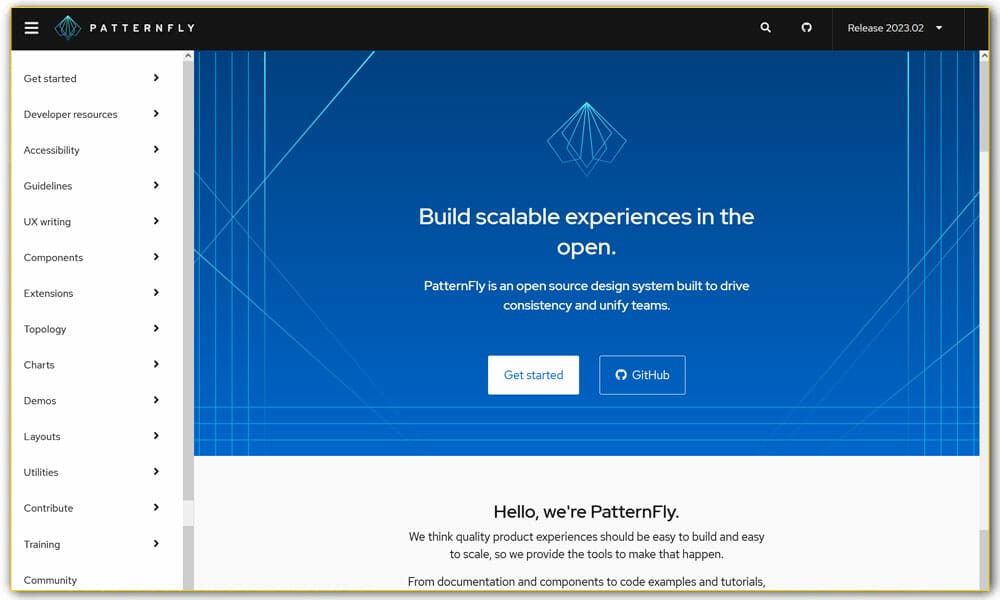
Task: Click the PatternFly diamond logo
Action: [68, 27]
